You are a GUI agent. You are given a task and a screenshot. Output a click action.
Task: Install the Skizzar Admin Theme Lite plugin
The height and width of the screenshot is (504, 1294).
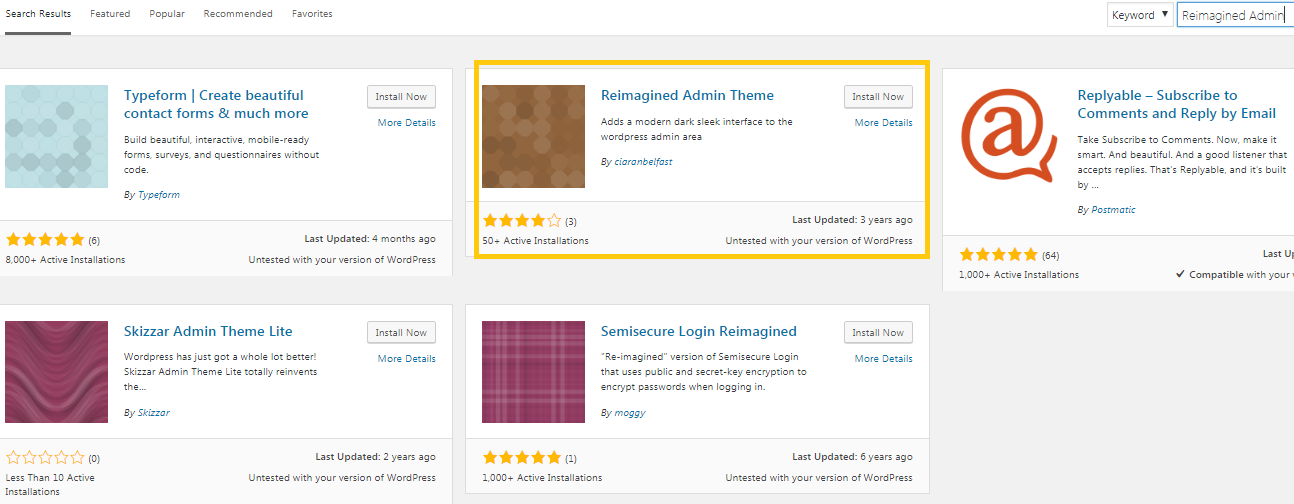401,333
